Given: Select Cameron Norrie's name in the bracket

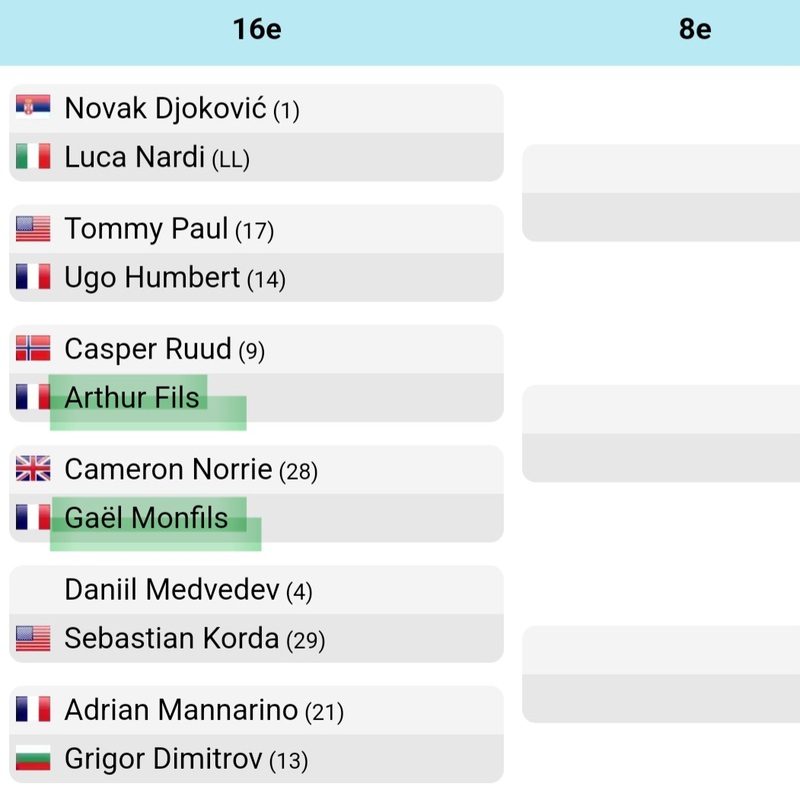Looking at the screenshot, I should pyautogui.click(x=168, y=469).
